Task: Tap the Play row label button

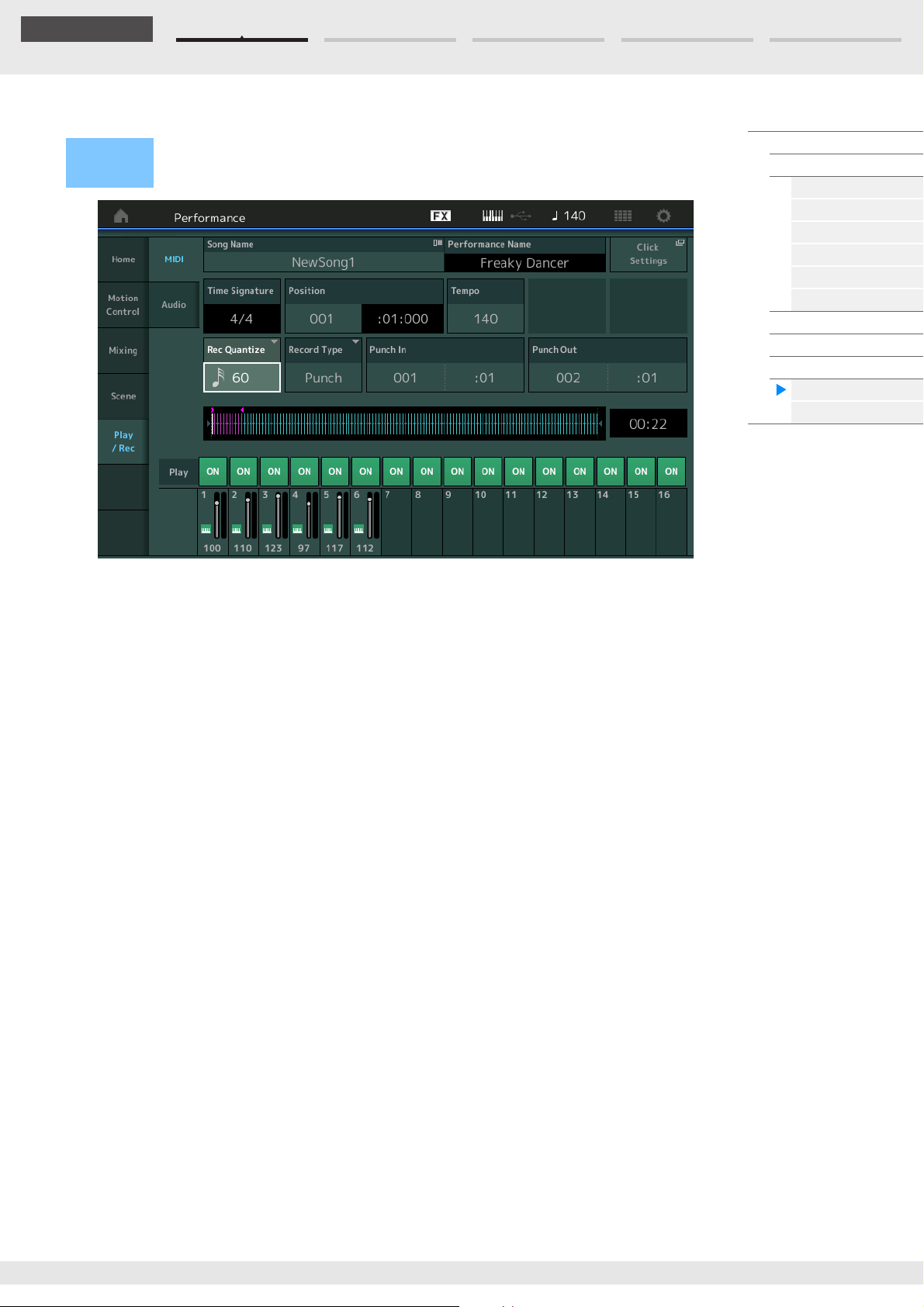Action: 178,472
